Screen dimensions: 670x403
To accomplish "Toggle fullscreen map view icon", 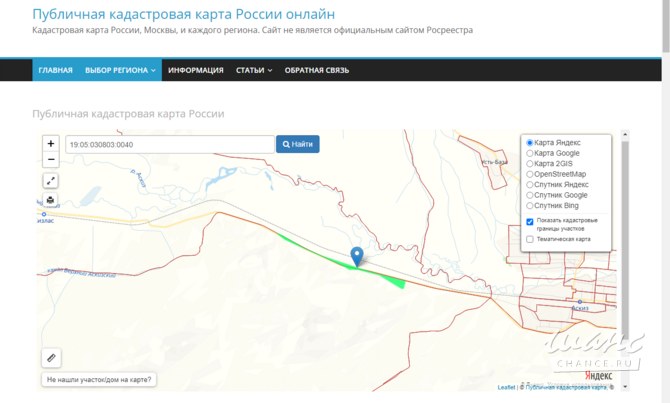I will tap(50, 181).
